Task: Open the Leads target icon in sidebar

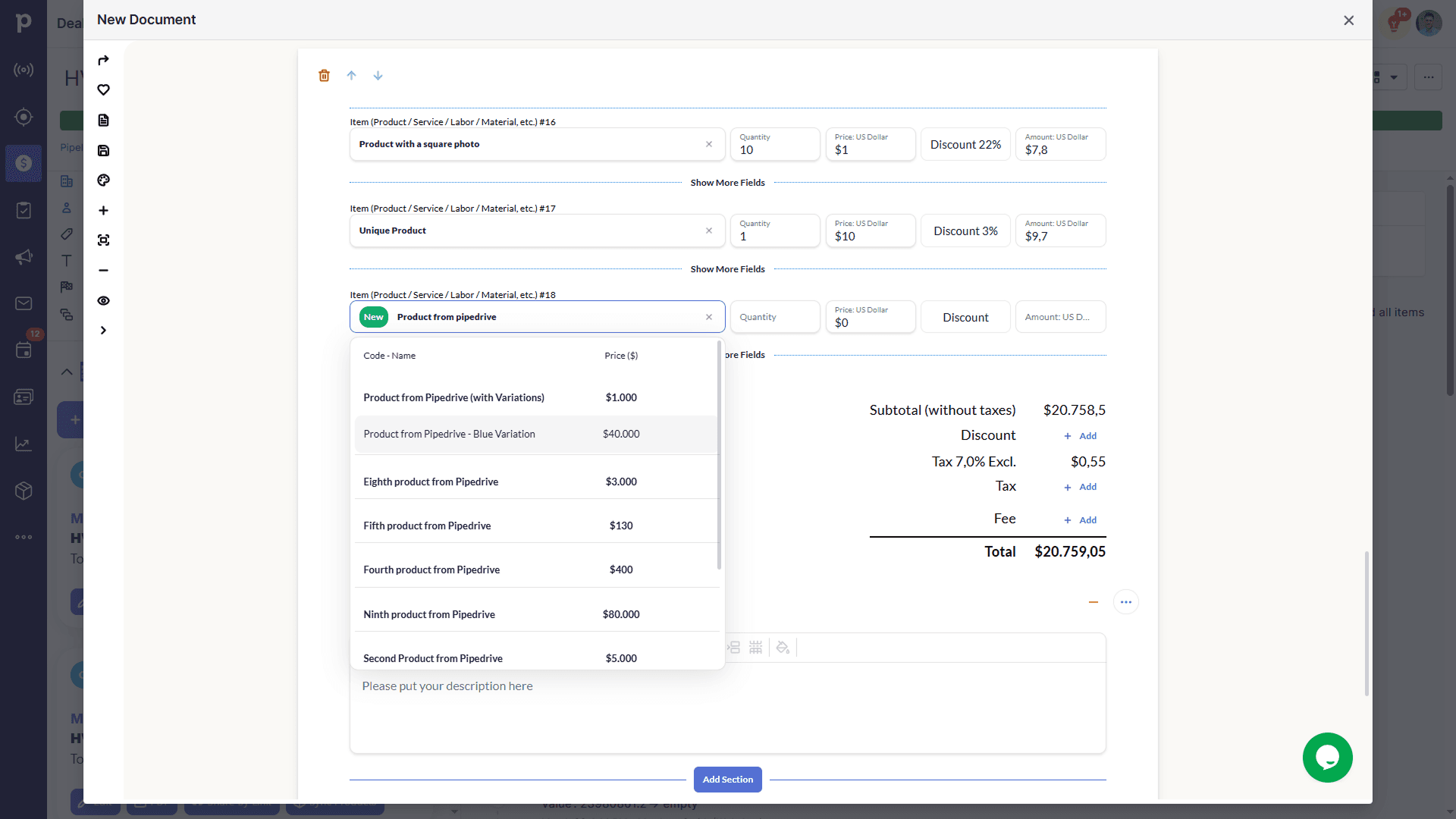Action: click(x=24, y=117)
